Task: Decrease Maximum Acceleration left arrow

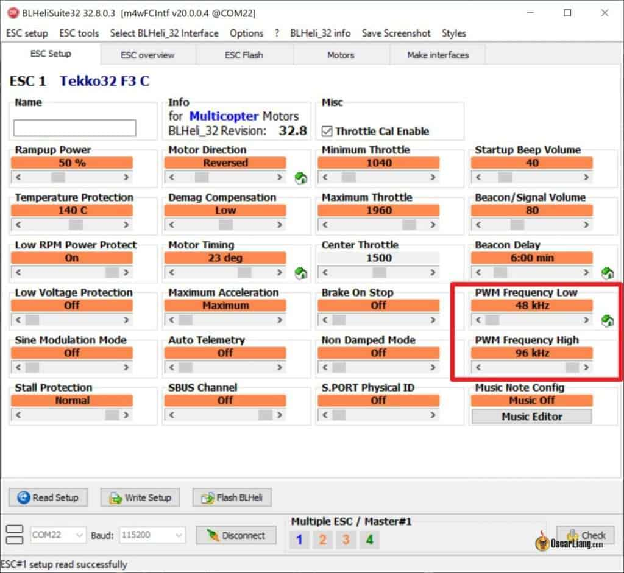Action: tap(172, 320)
